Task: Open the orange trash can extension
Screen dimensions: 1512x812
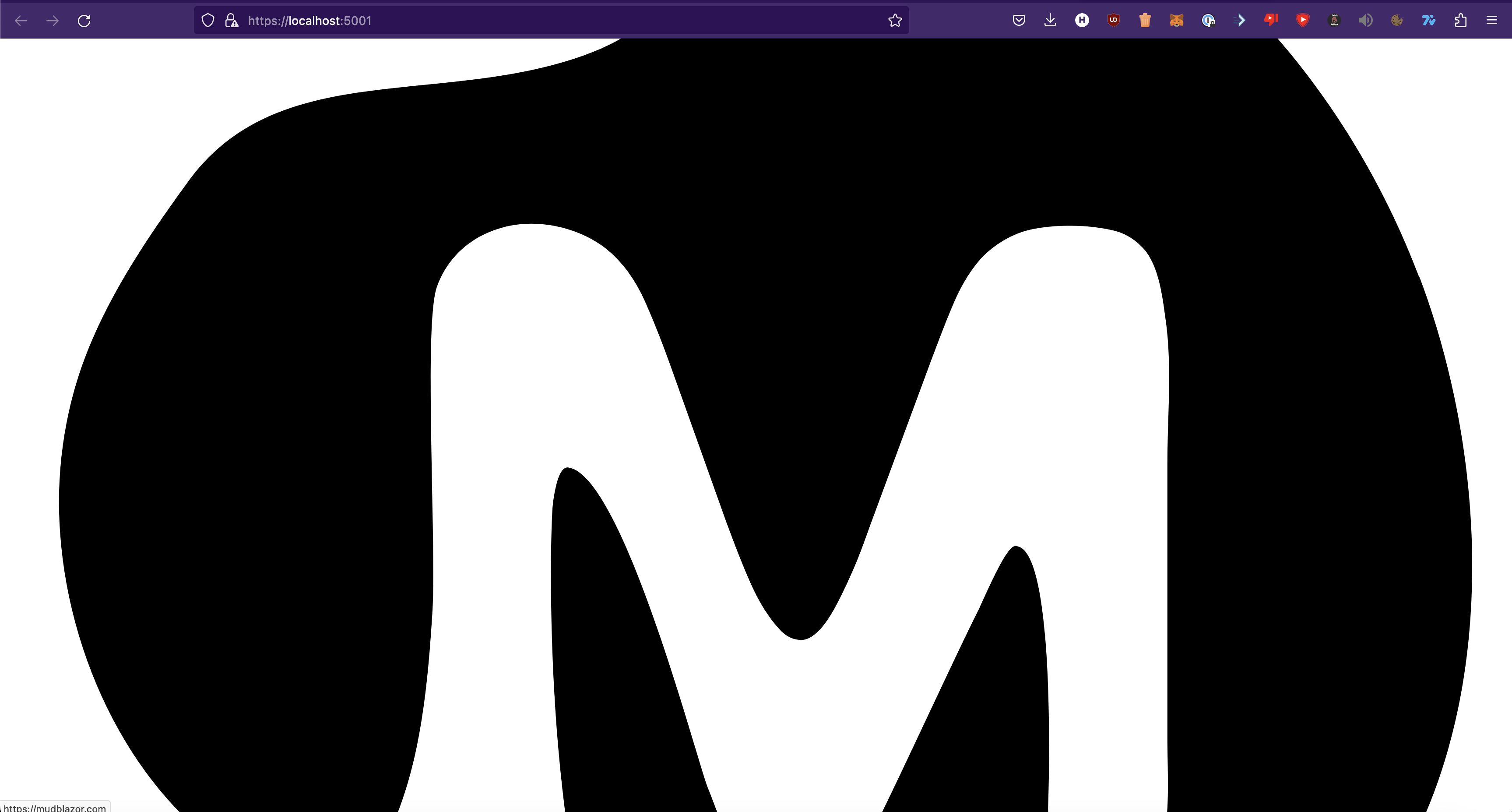Action: pos(1145,21)
